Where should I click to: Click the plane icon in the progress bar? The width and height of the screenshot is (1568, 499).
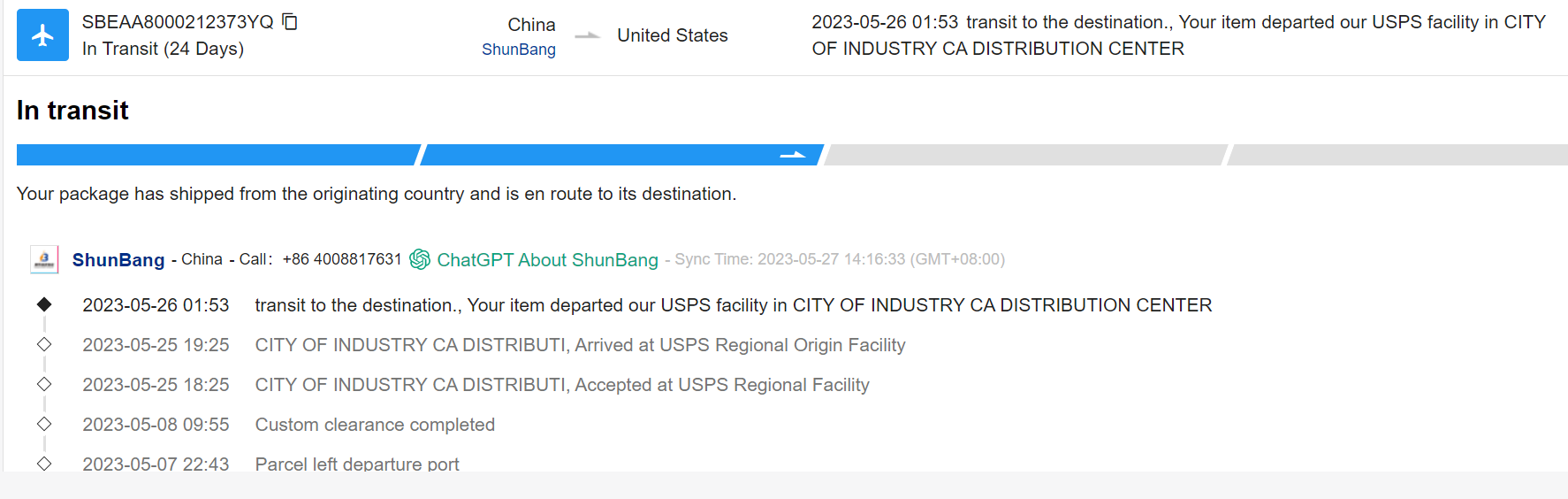coord(793,155)
